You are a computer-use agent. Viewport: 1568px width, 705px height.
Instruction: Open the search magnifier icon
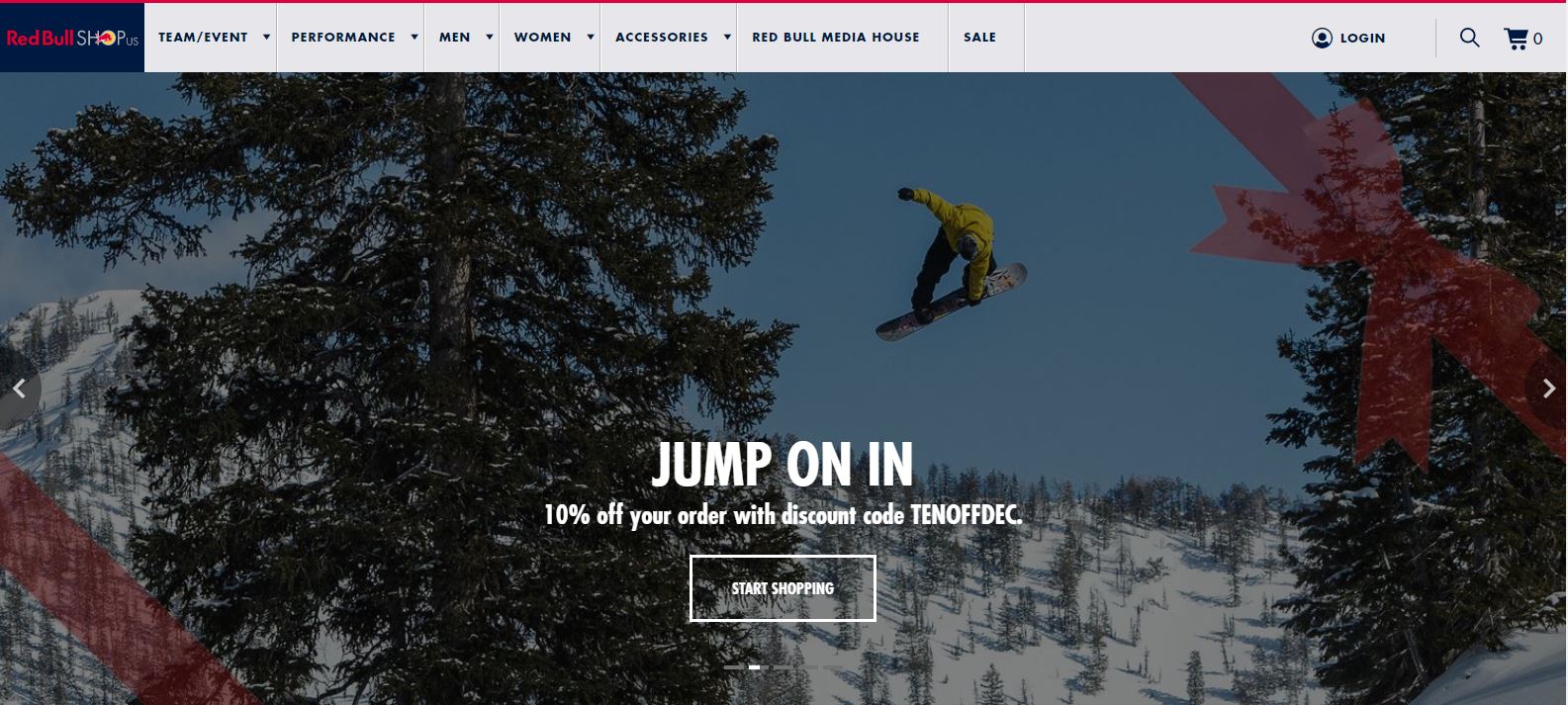point(1470,38)
